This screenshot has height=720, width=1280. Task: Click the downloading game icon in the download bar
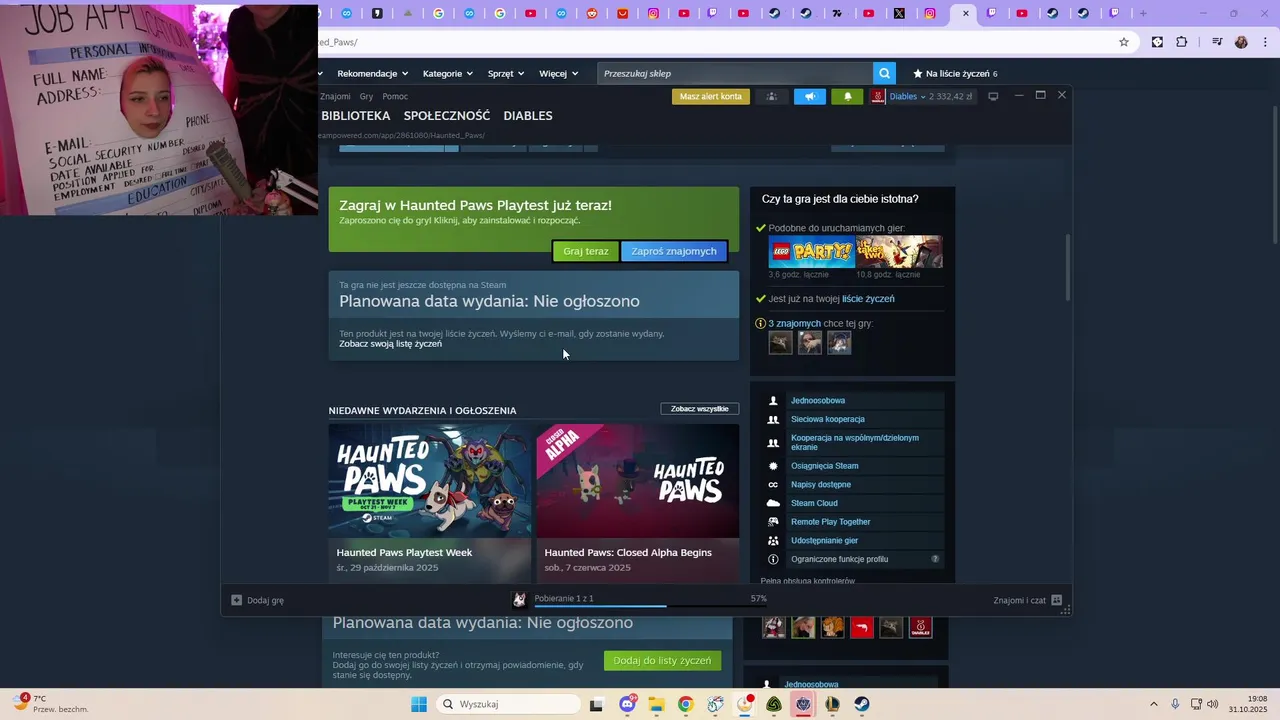(519, 599)
